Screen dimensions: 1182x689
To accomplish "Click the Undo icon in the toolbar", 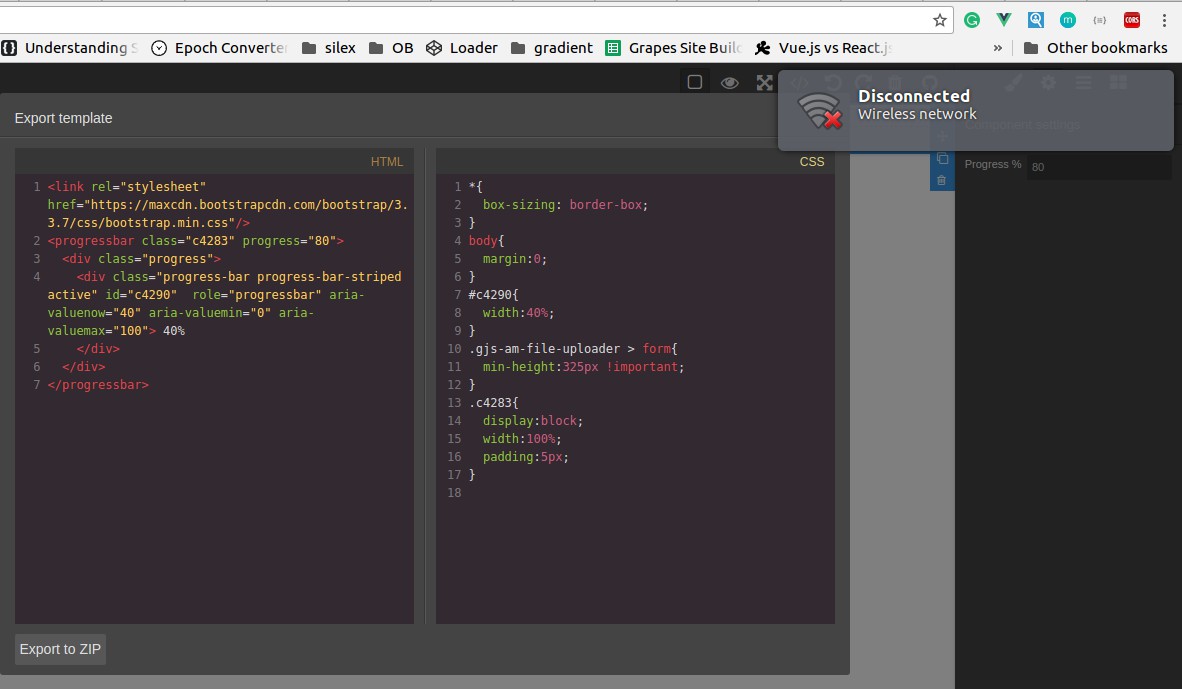I will click(x=832, y=82).
